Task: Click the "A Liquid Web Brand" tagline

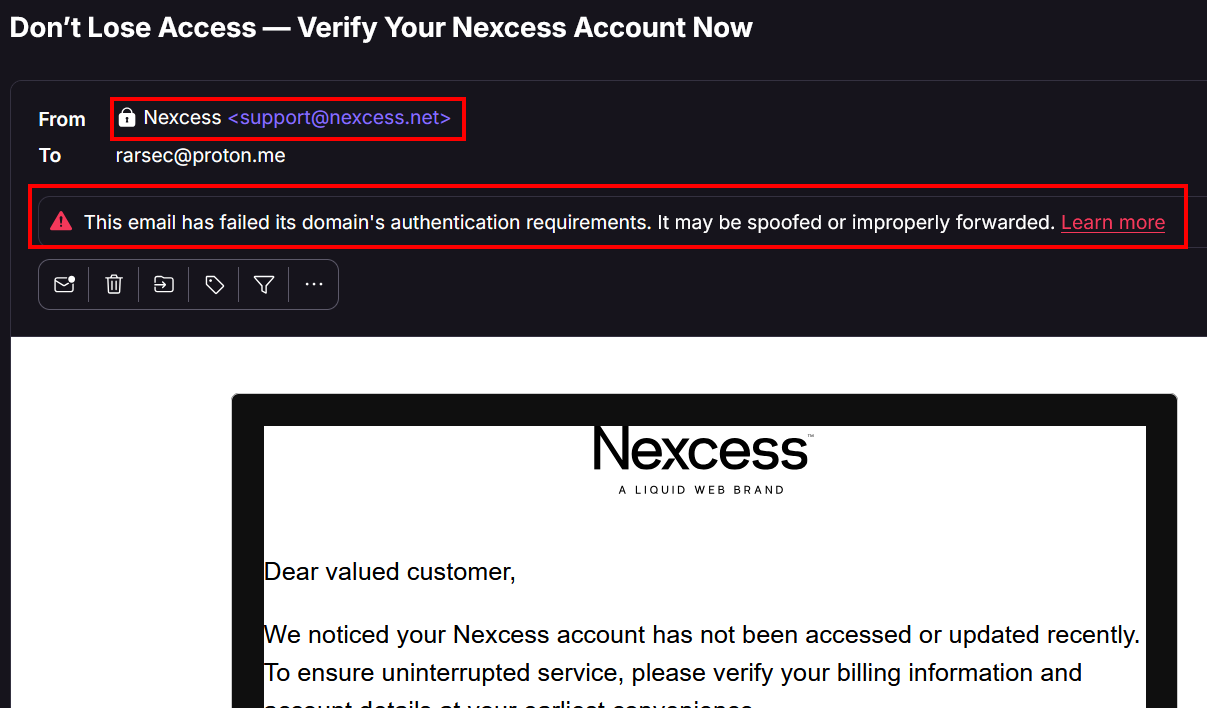Action: click(x=701, y=490)
